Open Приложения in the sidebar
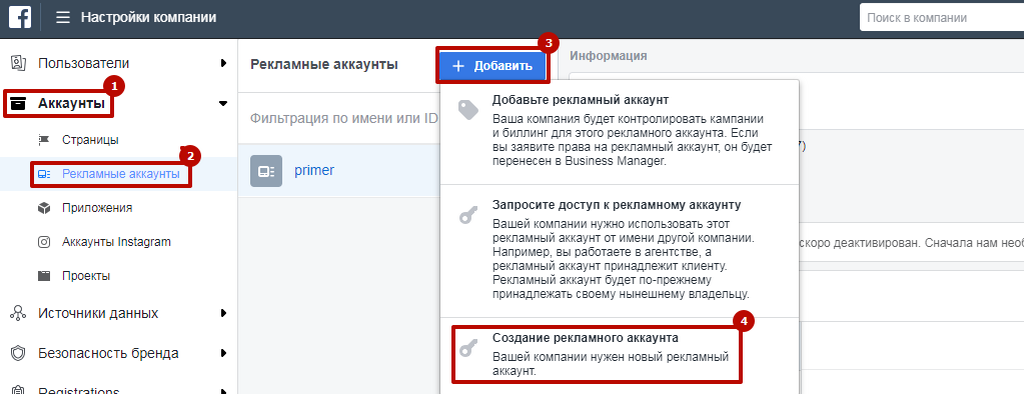 coord(97,208)
